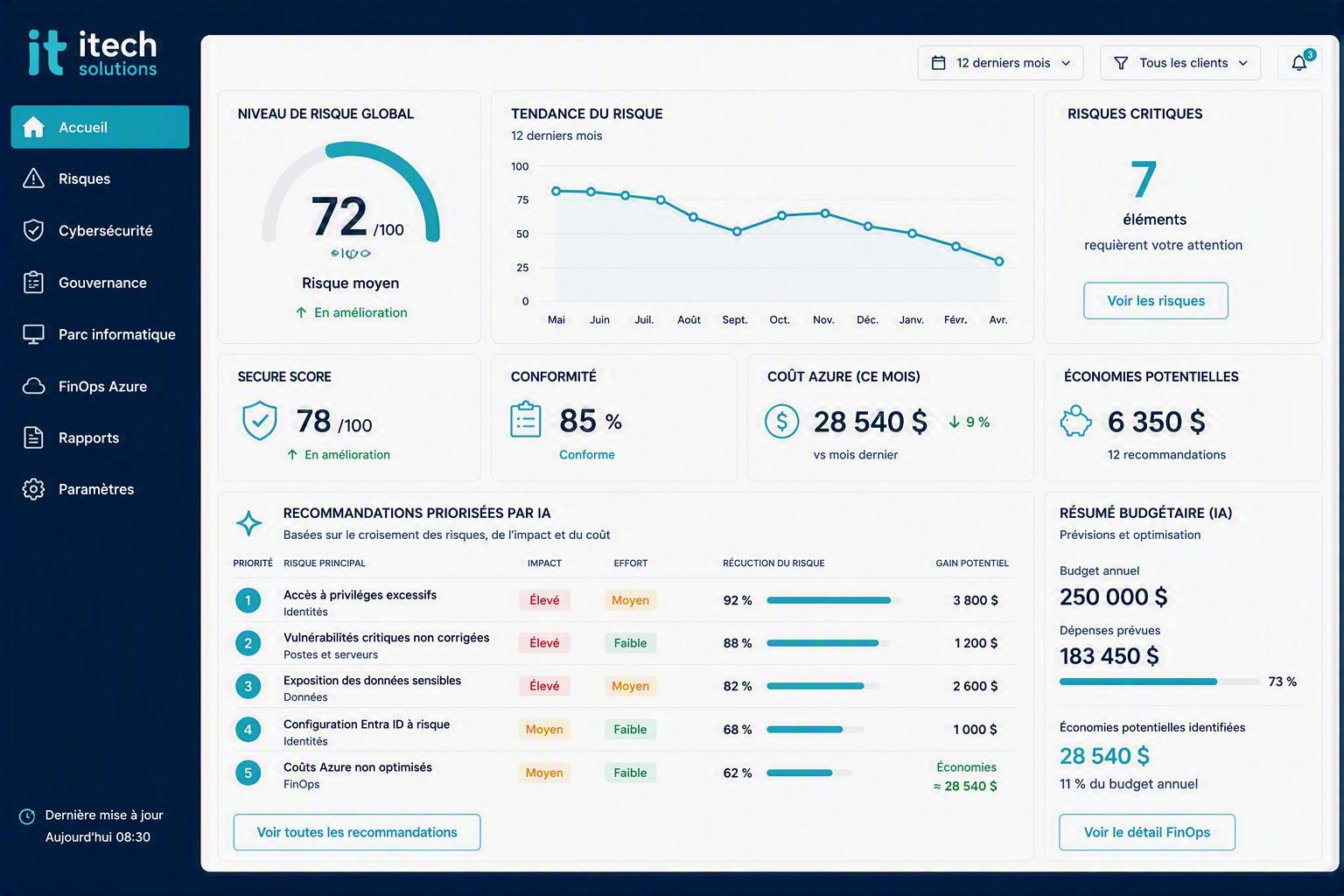The image size is (1344, 896).
Task: Click the 7 critical risks count
Action: 1144,180
